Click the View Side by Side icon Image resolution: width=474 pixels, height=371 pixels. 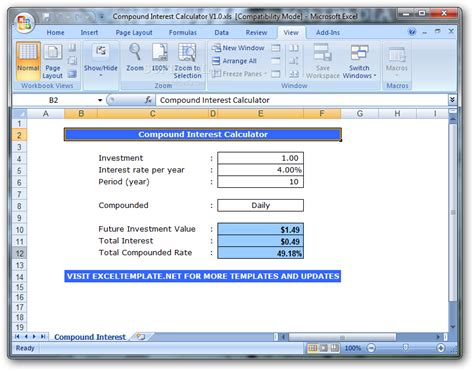293,48
